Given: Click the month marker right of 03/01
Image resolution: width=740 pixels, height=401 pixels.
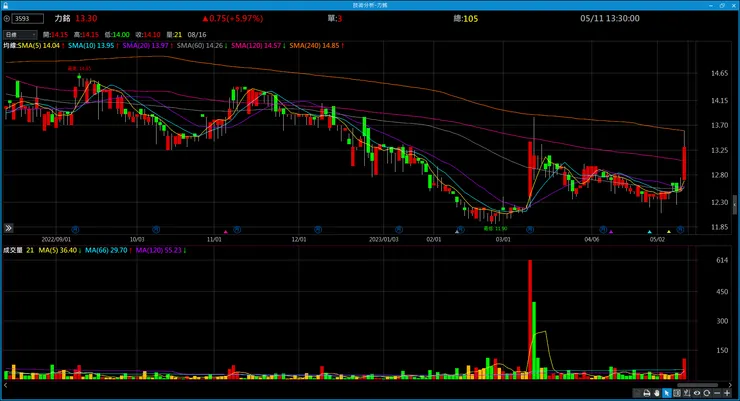Looking at the screenshot, I should click(530, 230).
